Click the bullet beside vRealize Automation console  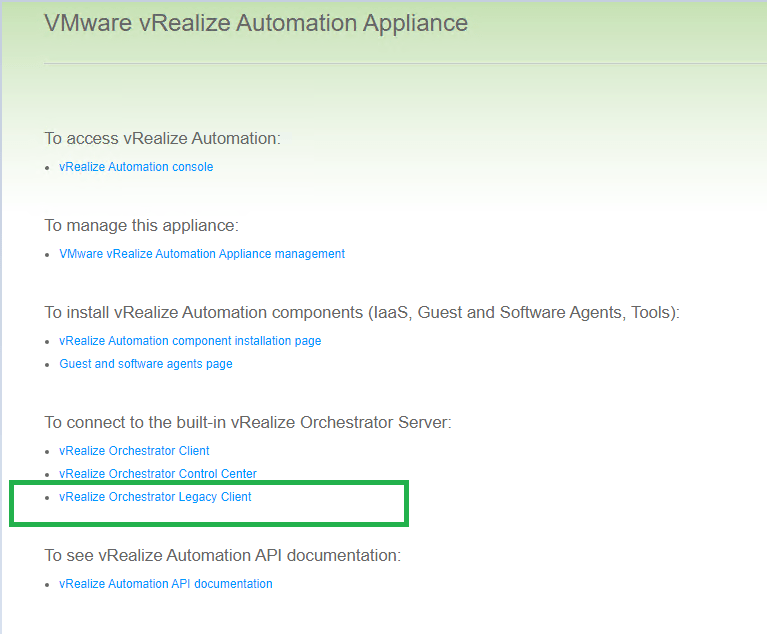(48, 168)
